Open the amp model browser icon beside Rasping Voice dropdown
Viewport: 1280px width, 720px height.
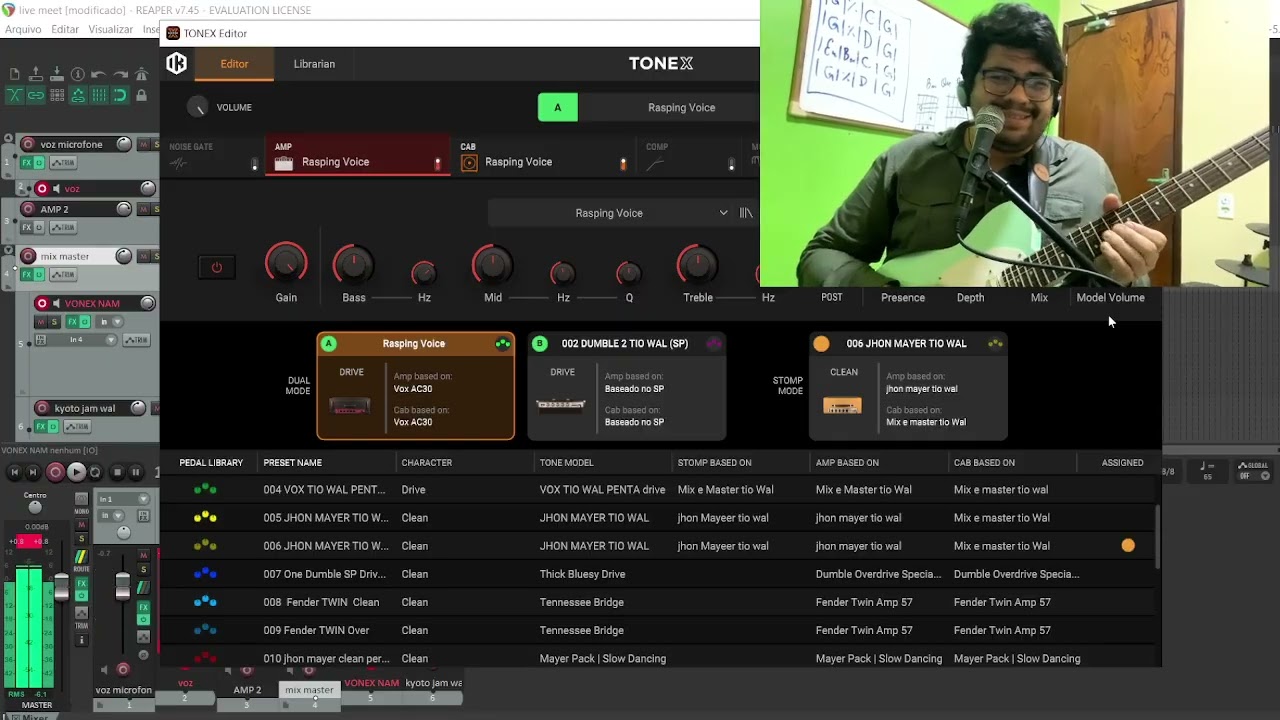[x=746, y=213]
